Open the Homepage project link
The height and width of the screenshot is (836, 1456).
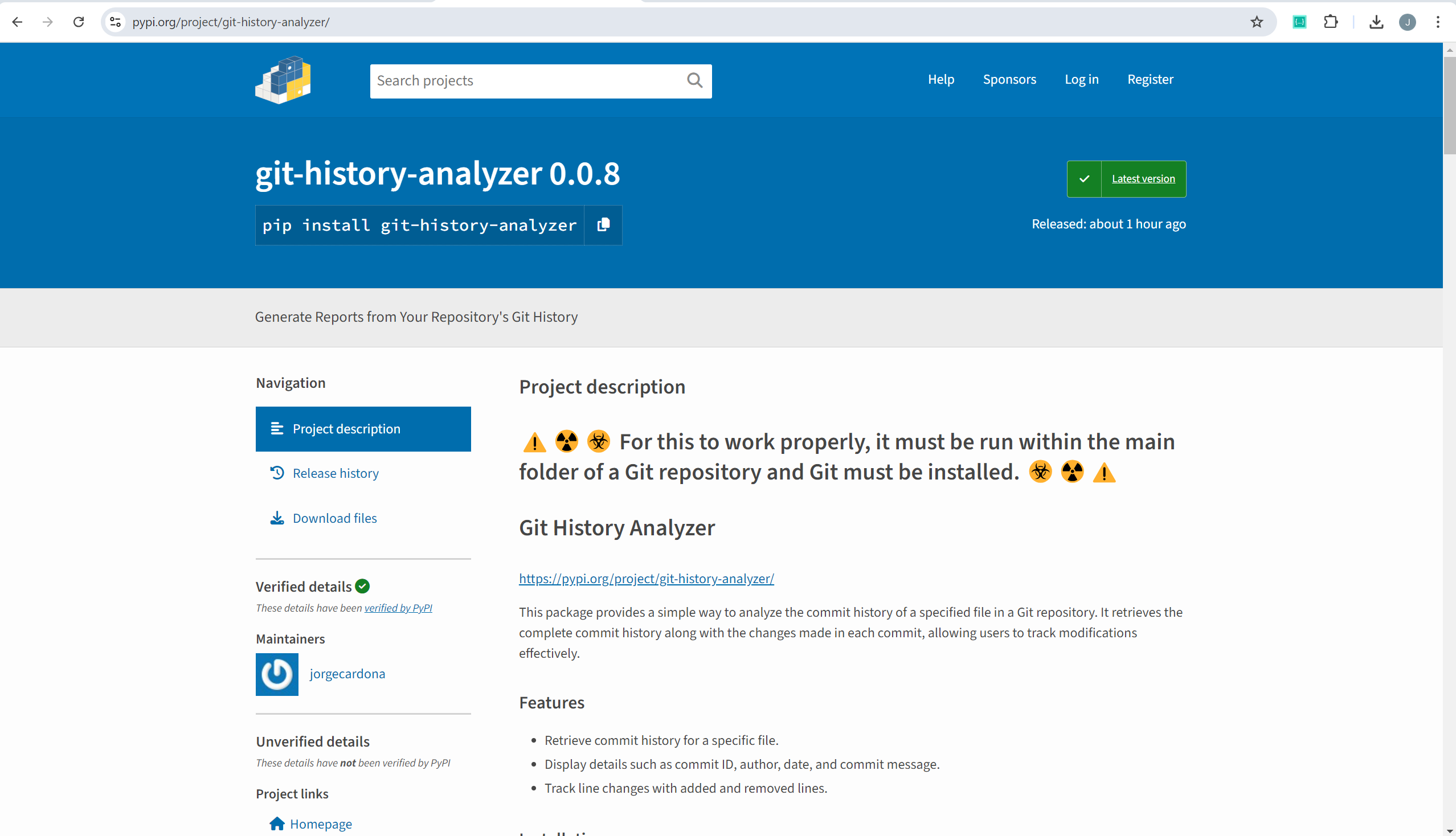321,824
